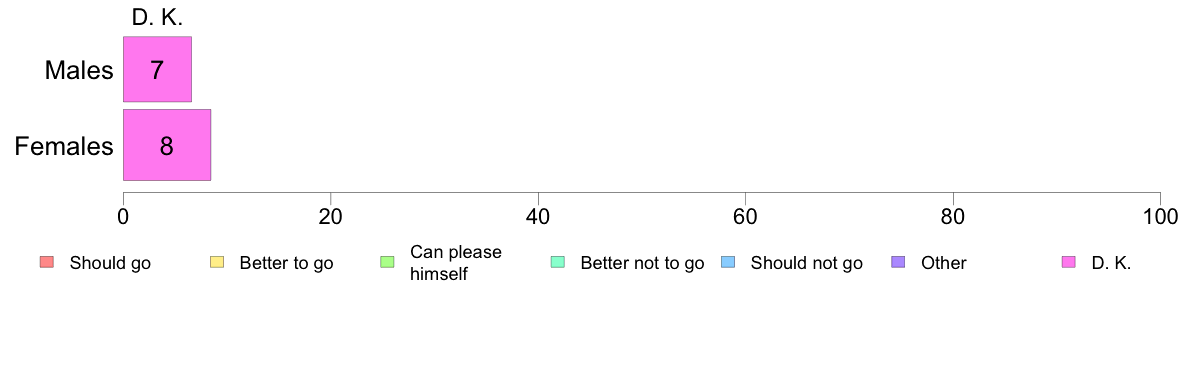Screen dimensions: 1188x368
Task: Click the Better not to go legend text
Action: click(x=642, y=264)
